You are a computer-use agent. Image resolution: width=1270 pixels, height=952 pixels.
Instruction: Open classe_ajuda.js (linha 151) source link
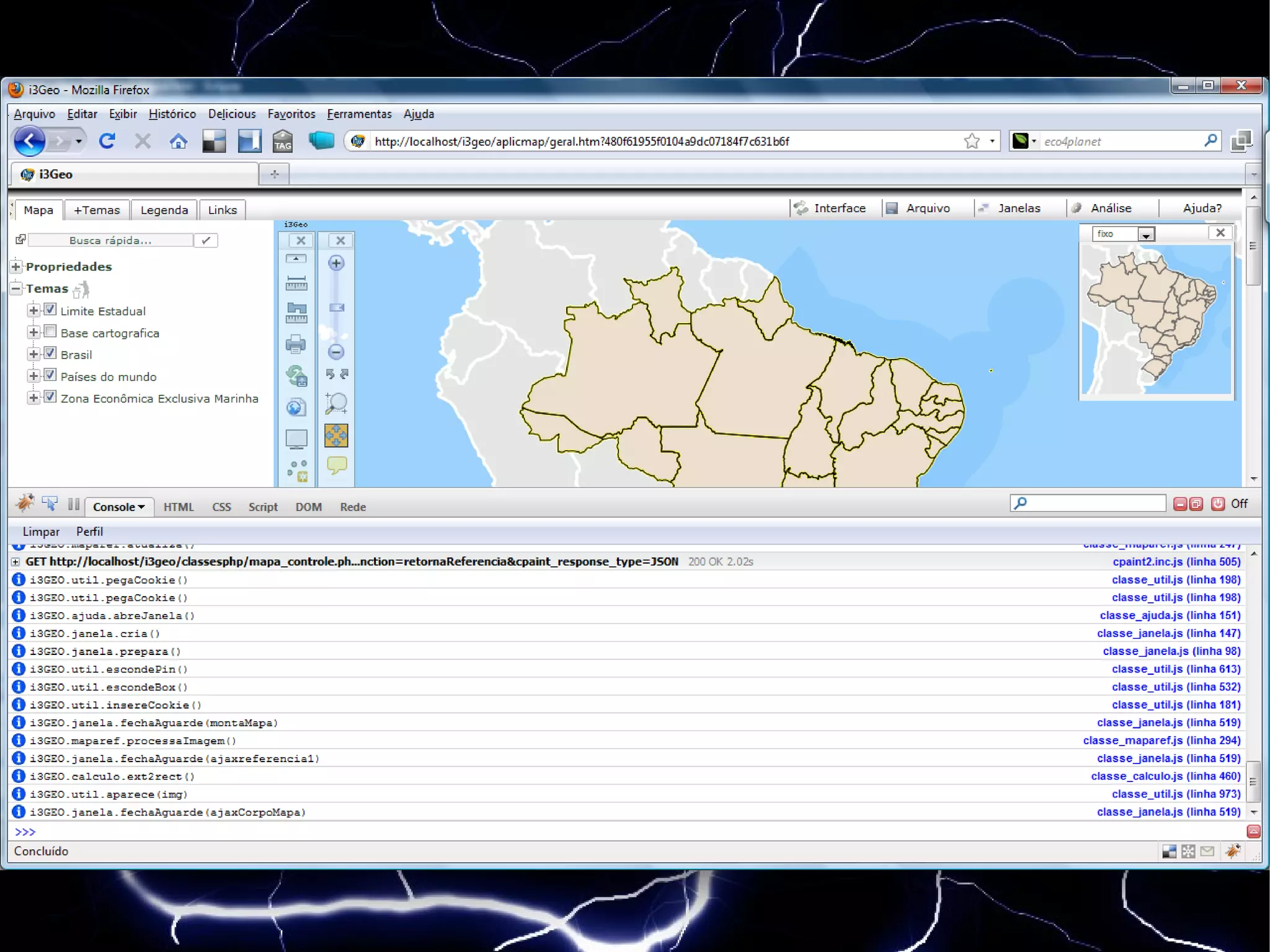1170,615
